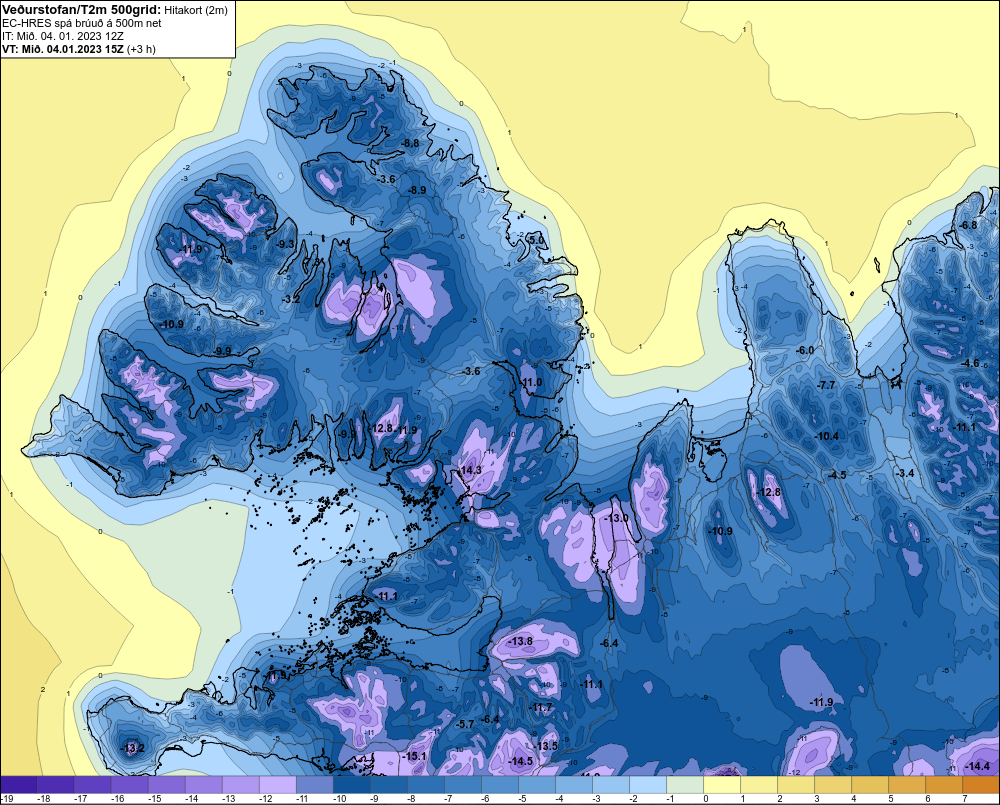Click the -10.4 temperature value
Image resolution: width=1000 pixels, height=805 pixels.
coord(827,436)
